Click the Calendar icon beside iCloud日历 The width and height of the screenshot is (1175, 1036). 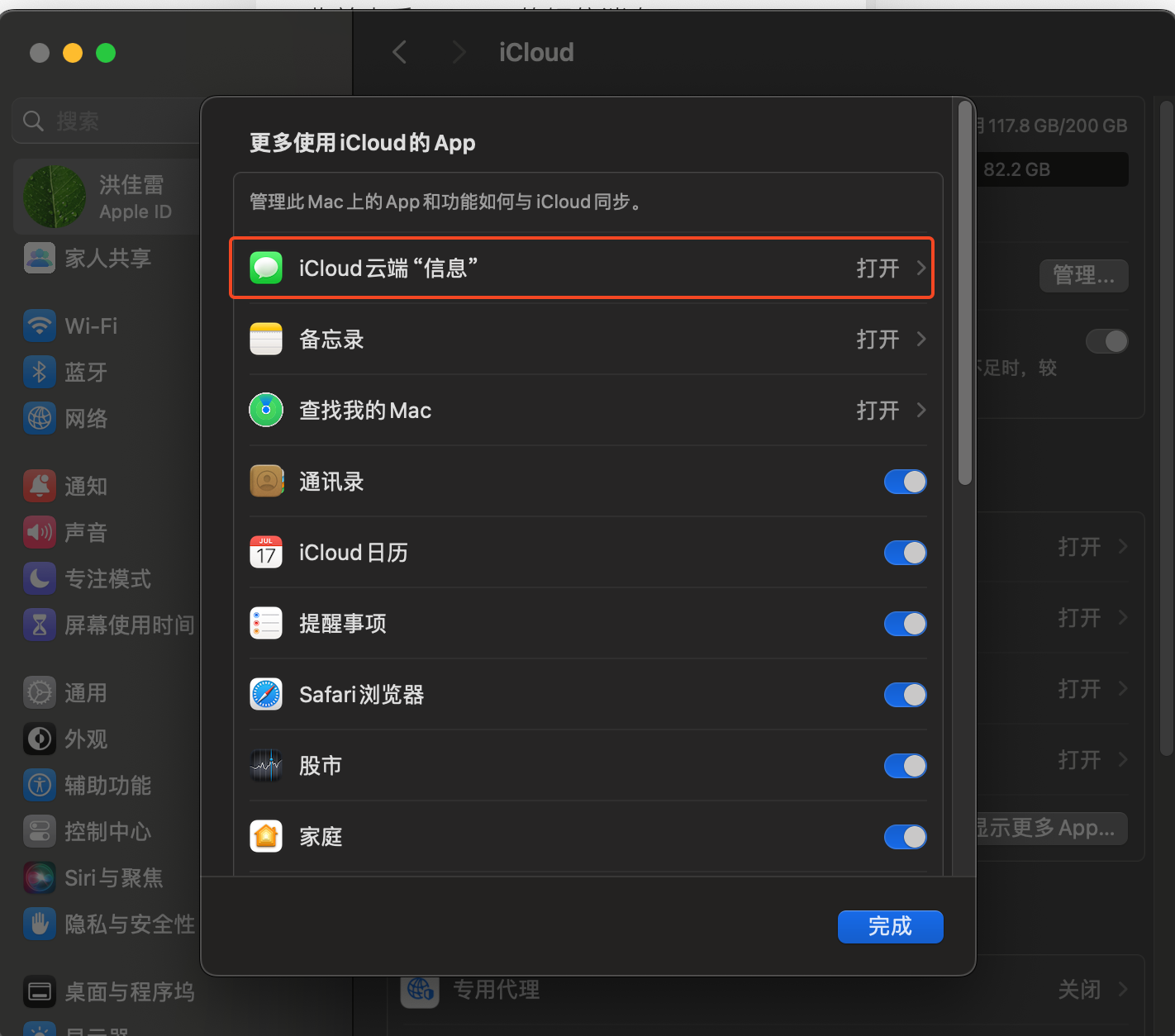click(x=266, y=552)
